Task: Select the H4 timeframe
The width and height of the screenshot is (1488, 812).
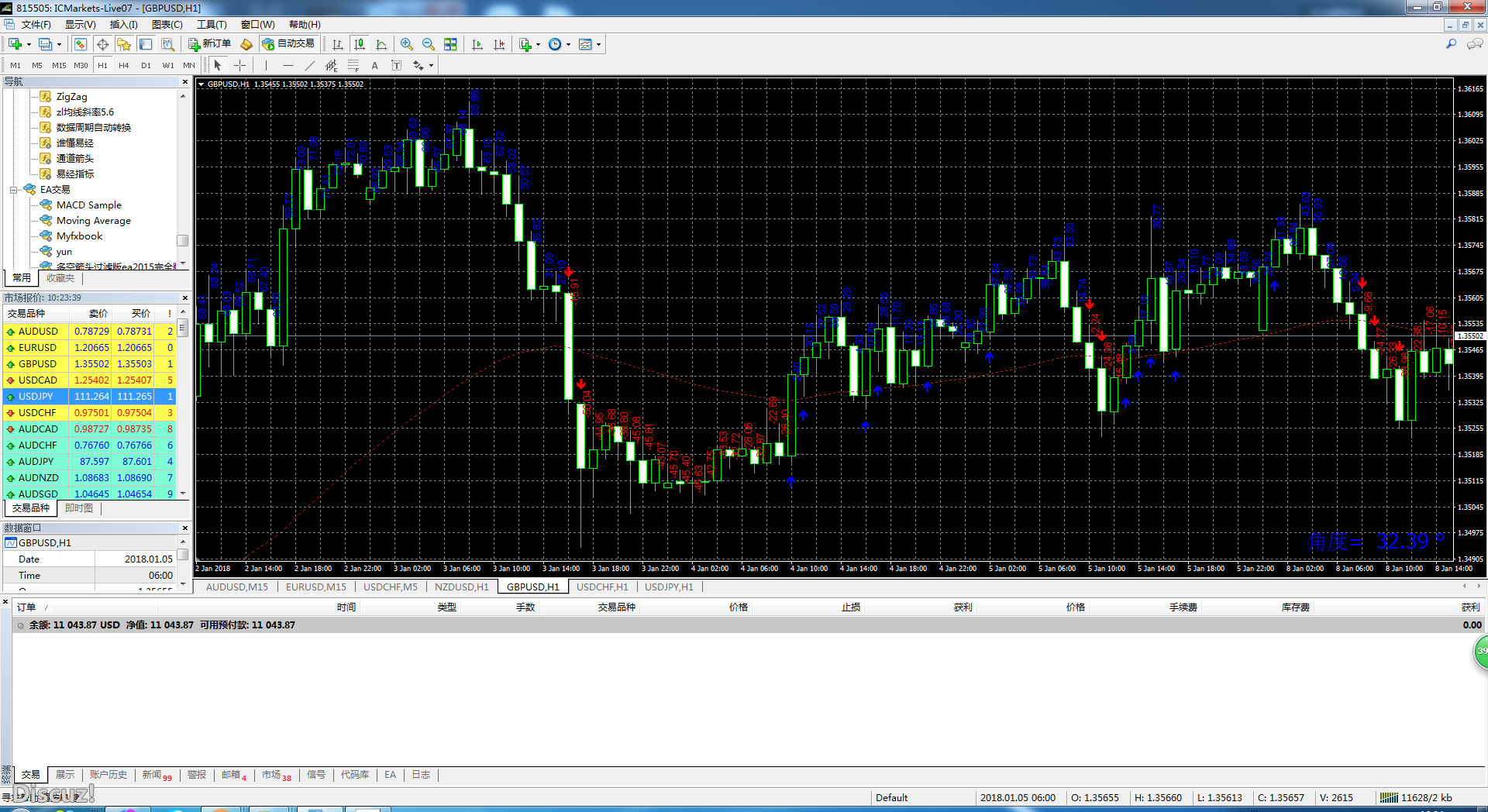Action: (124, 65)
